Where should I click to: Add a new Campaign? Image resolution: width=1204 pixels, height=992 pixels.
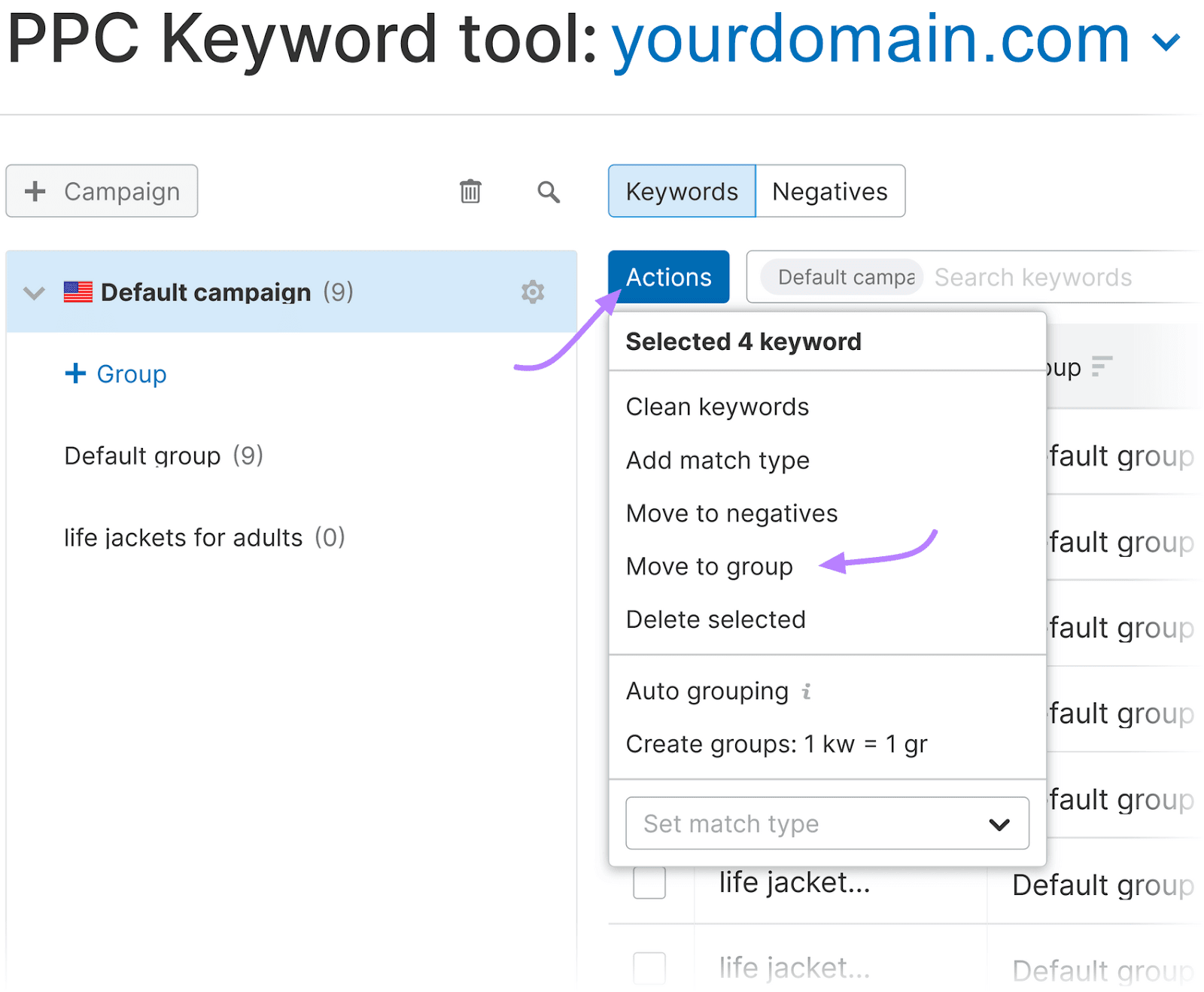click(x=102, y=191)
